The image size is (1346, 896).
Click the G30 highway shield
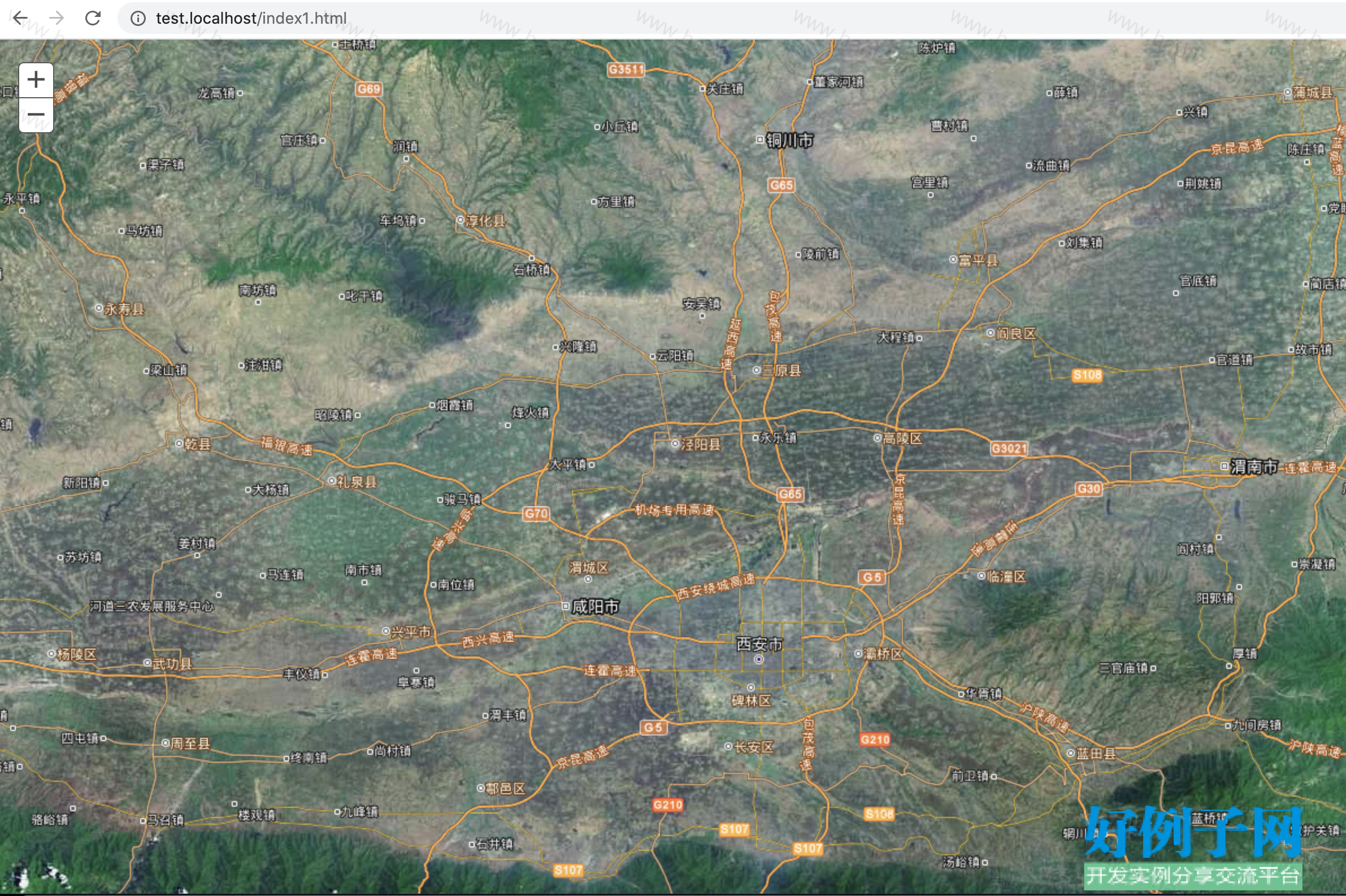(1088, 489)
